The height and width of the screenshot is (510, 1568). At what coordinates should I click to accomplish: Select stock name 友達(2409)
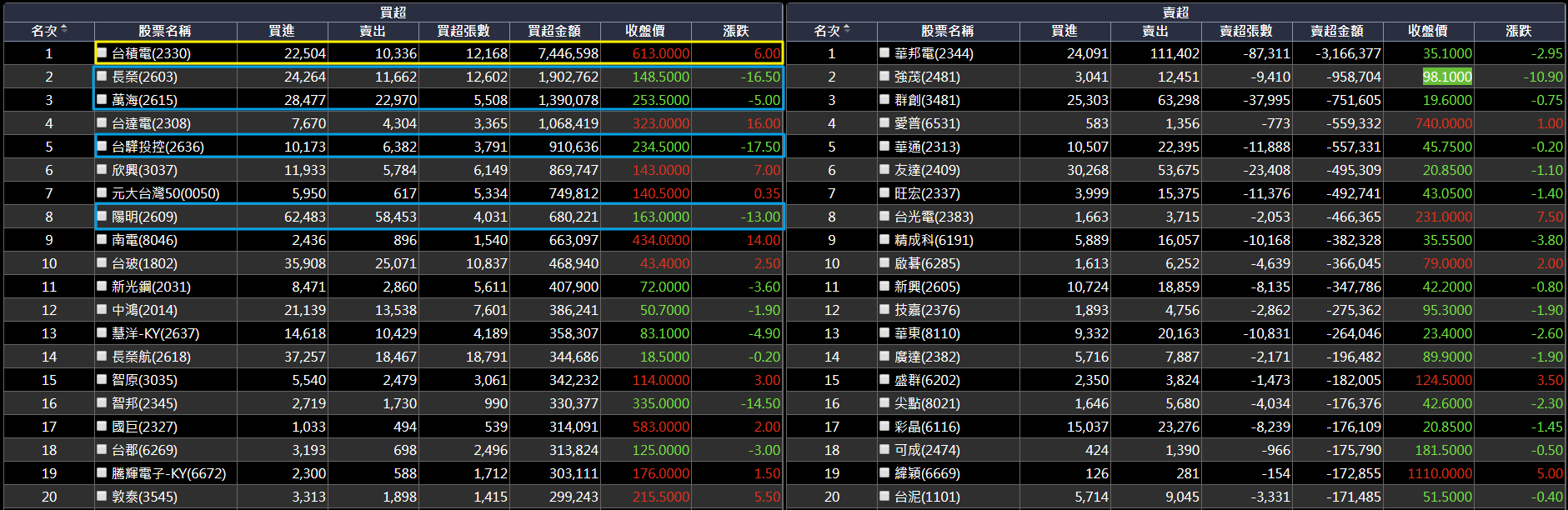(x=927, y=170)
